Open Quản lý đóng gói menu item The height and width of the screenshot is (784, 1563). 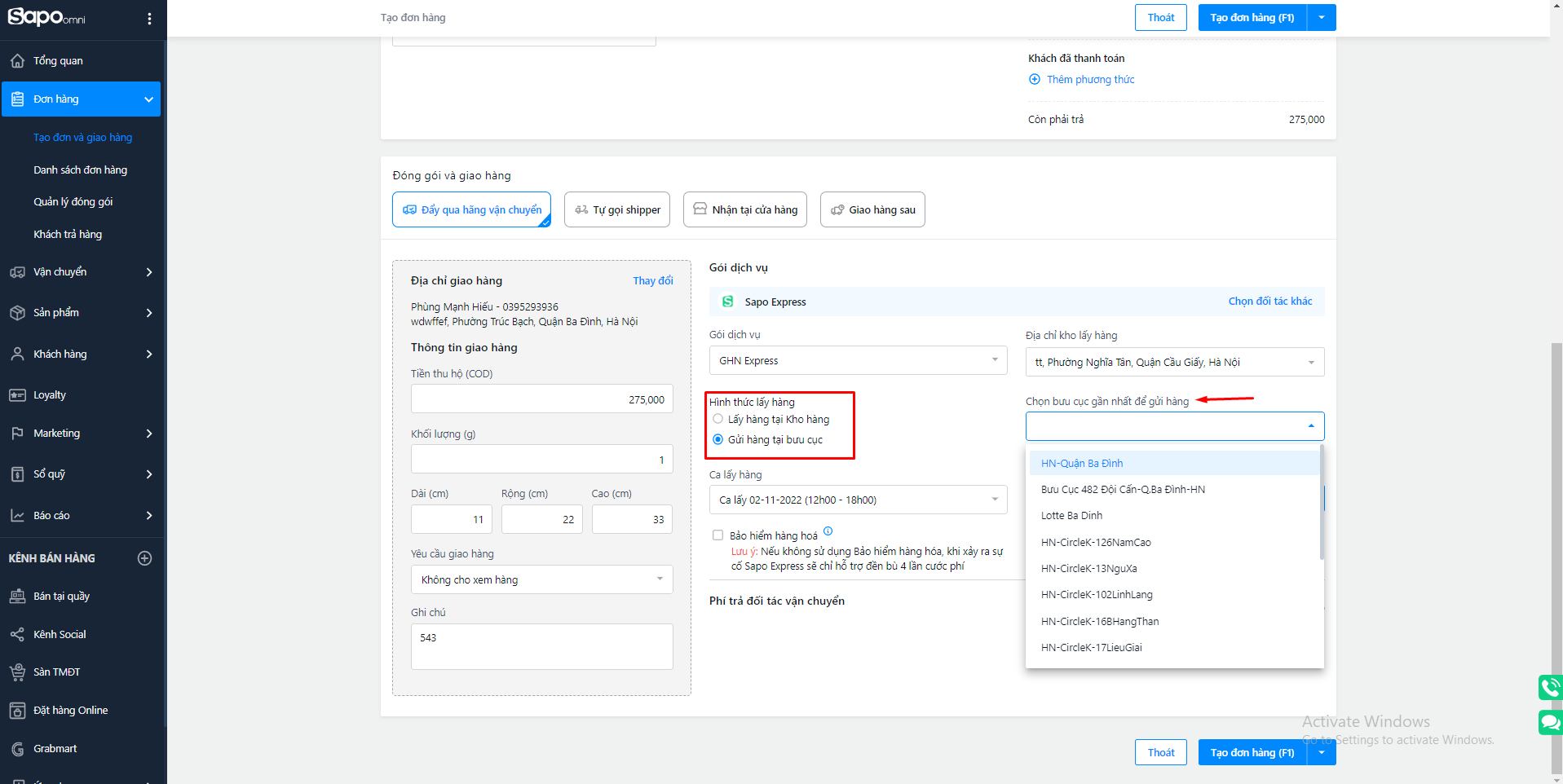(73, 201)
